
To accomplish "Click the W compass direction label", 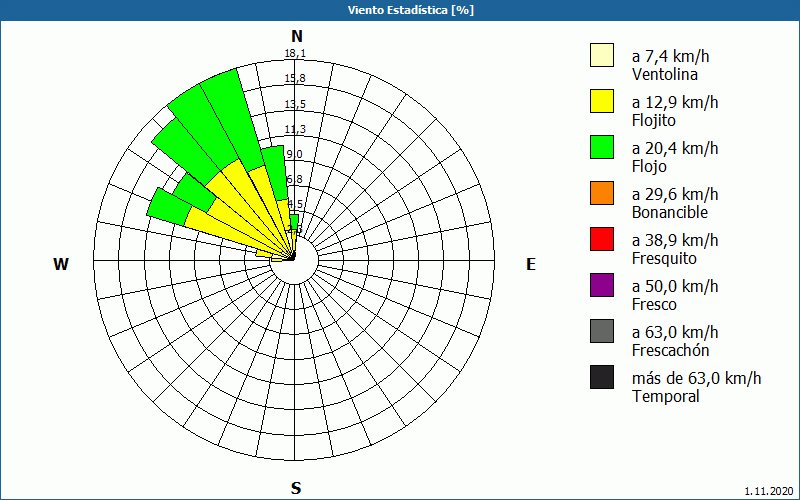I will coord(61,264).
